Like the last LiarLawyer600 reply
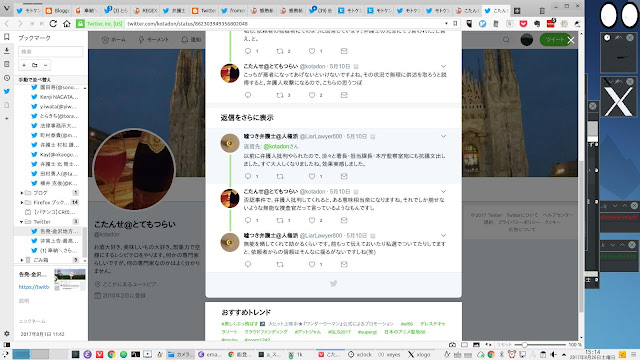This screenshot has width=640, height=360. tap(312, 264)
